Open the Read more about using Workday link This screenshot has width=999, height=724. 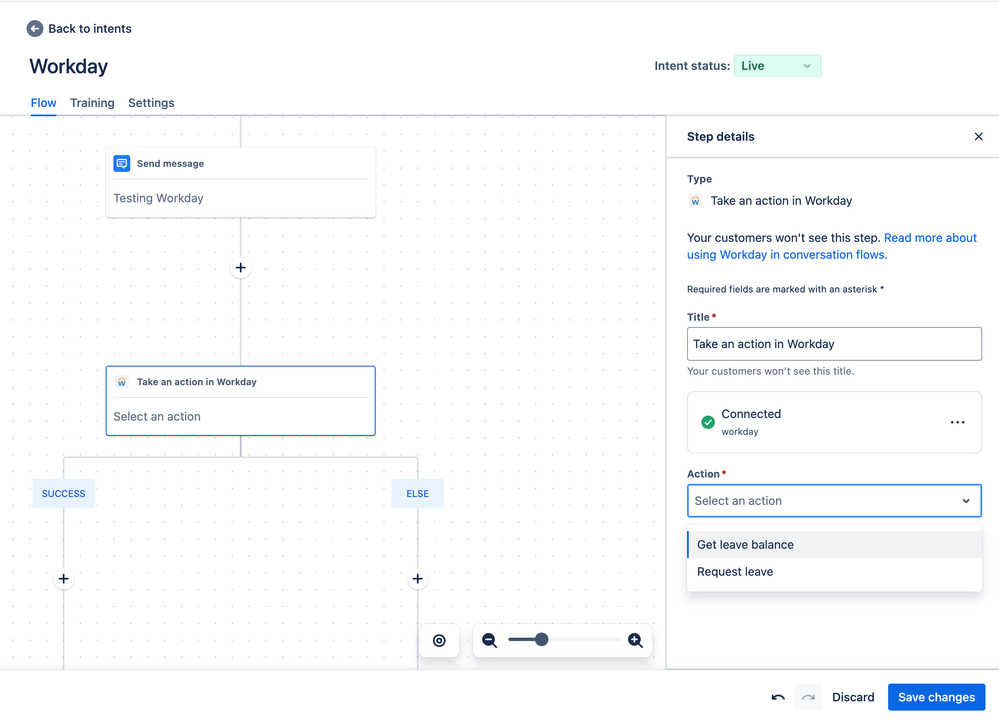click(x=831, y=246)
